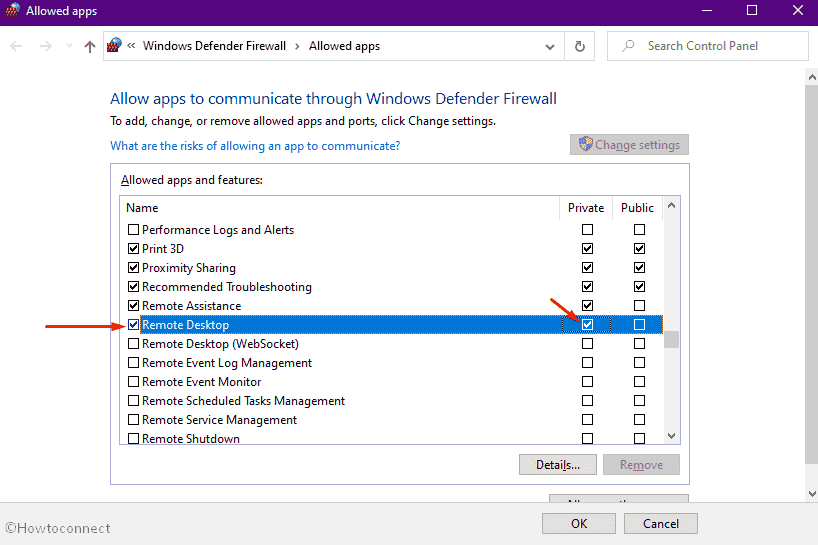Click the Name column header
Screen dimensions: 818x545
coord(340,208)
